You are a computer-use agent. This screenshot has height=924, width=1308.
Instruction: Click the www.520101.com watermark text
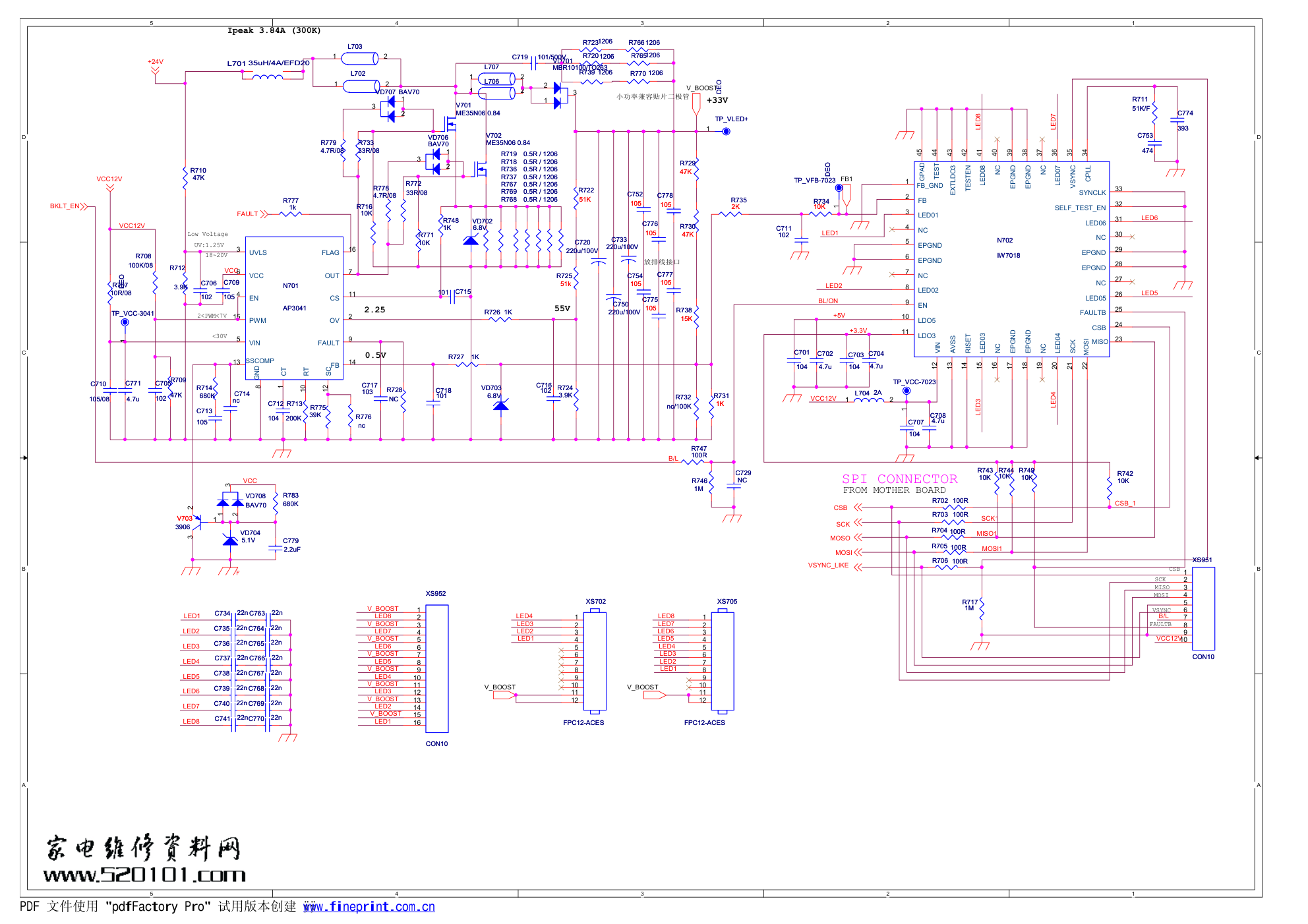(144, 875)
